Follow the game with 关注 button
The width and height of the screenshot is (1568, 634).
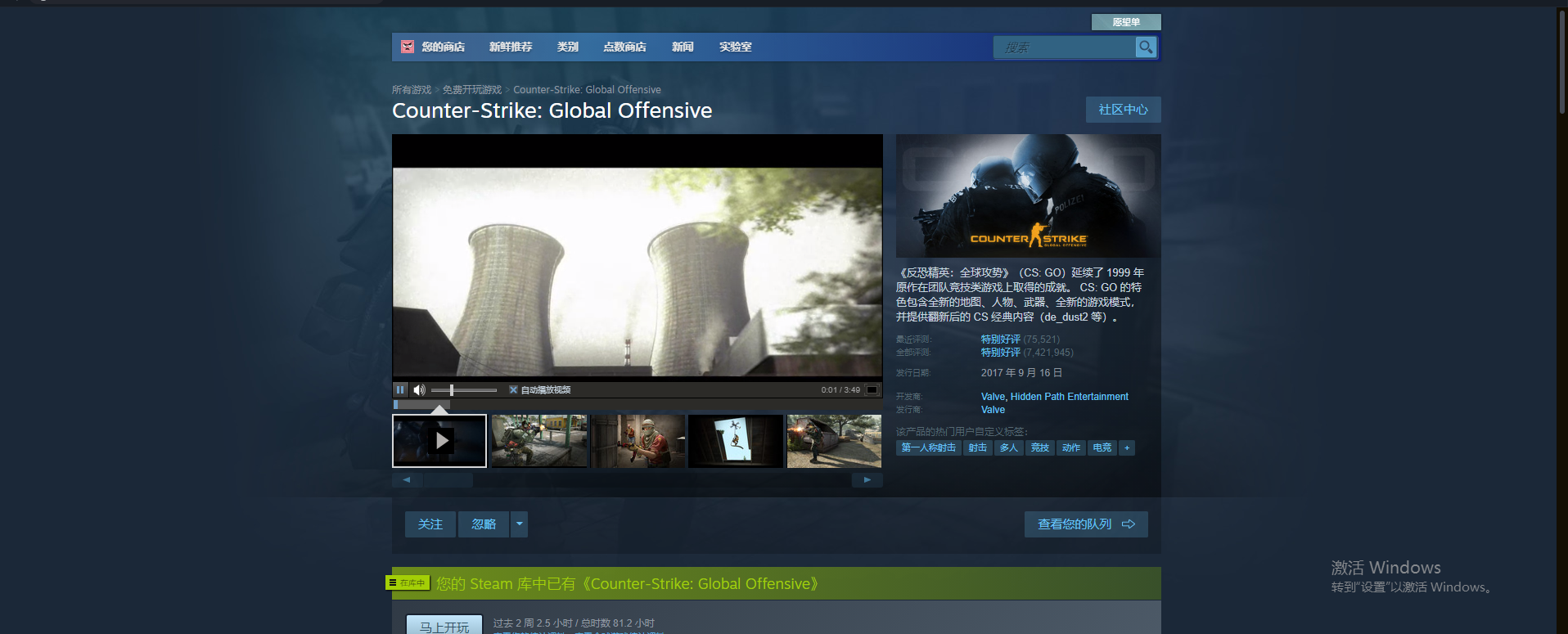(x=430, y=524)
